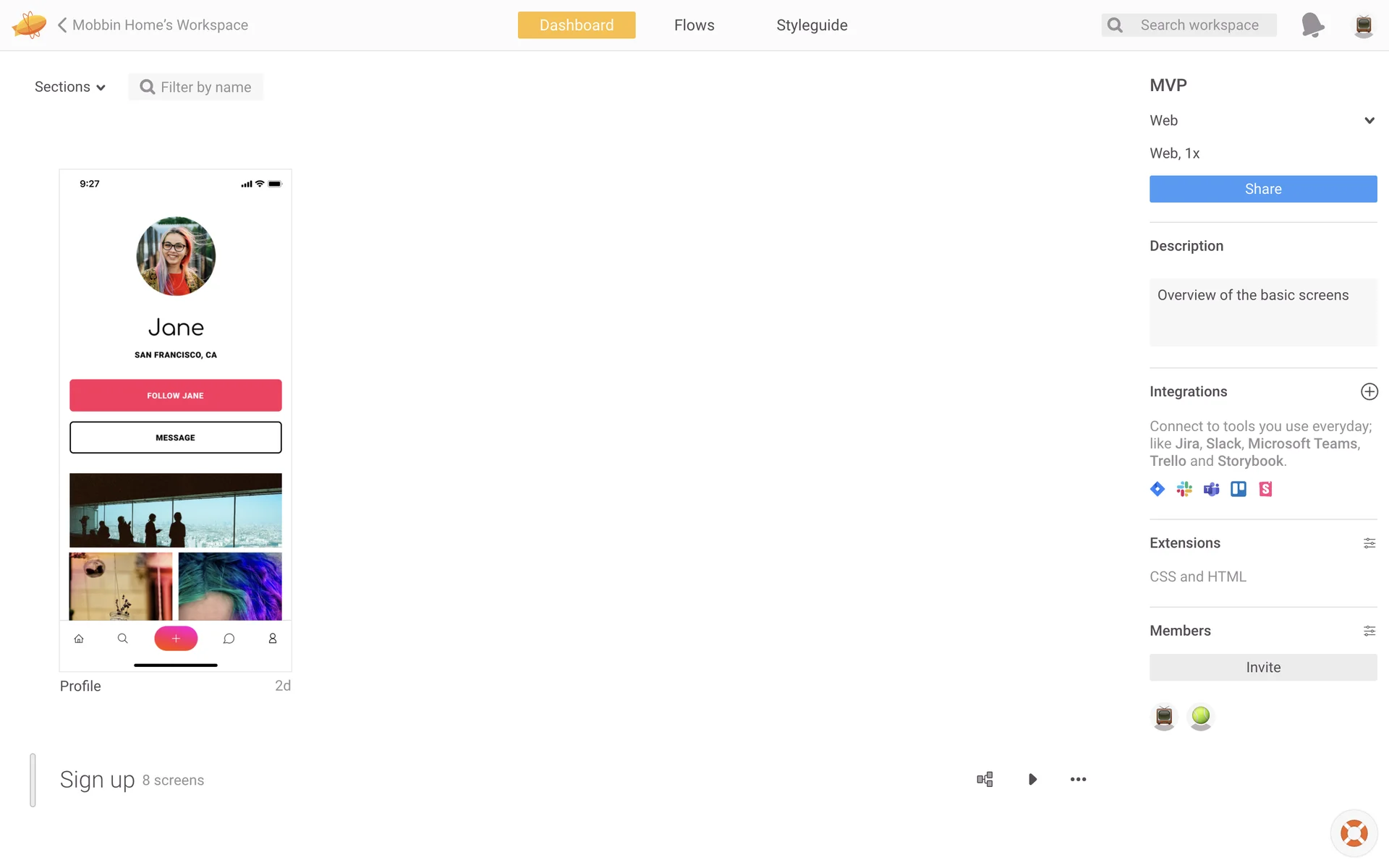Switch to the Flows tab
The width and height of the screenshot is (1389, 868).
tap(694, 25)
